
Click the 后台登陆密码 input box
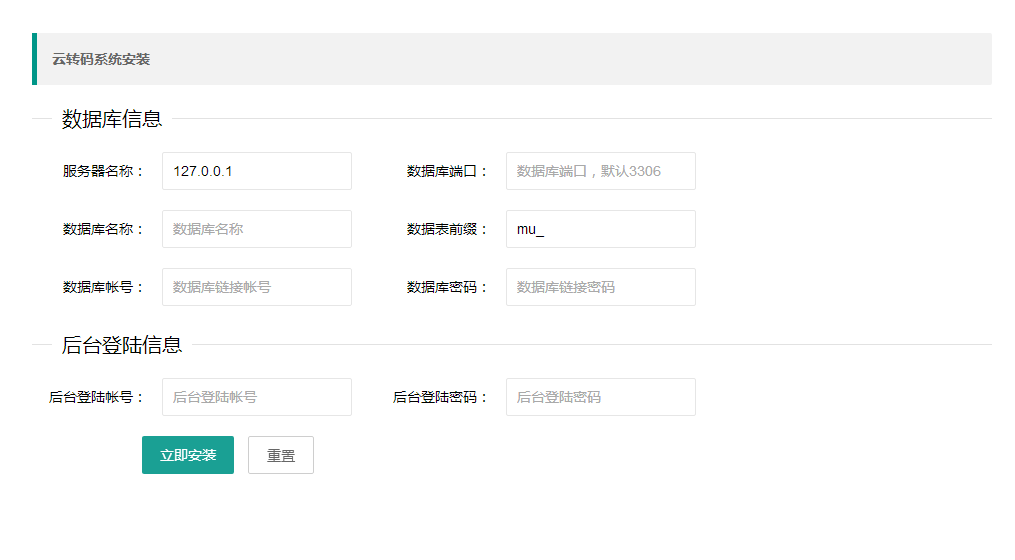pyautogui.click(x=600, y=397)
